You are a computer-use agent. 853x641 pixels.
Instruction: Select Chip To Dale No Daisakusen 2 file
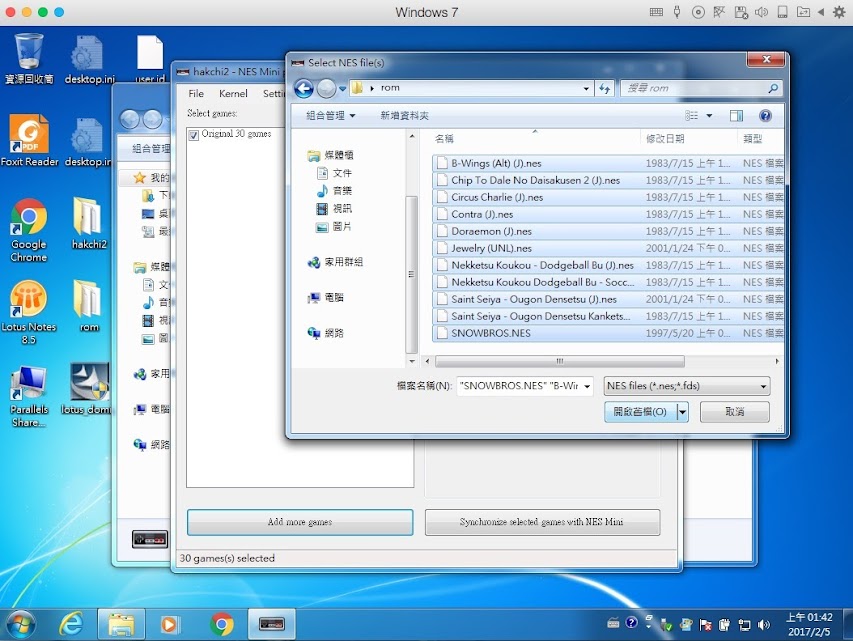tap(608, 180)
